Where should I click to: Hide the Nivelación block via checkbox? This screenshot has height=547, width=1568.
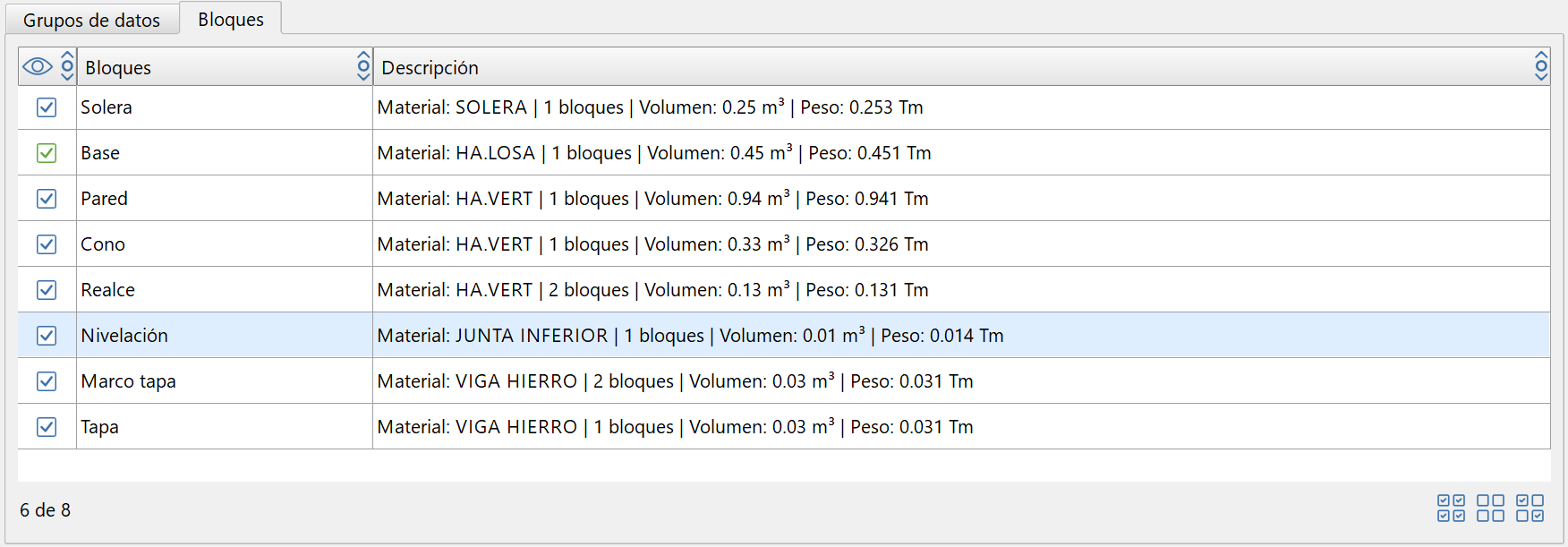(47, 336)
